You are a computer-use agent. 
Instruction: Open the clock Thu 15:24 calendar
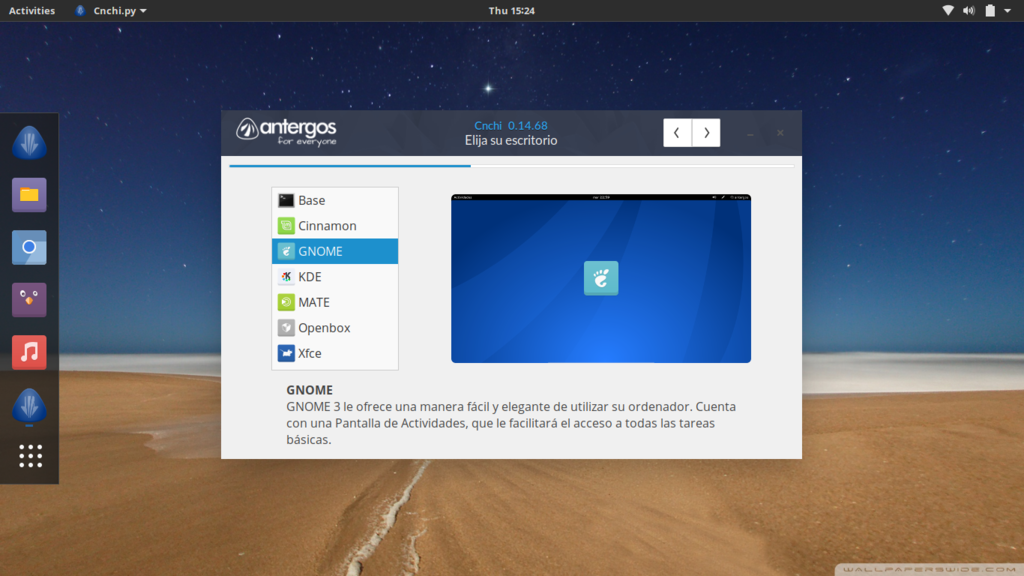511,10
